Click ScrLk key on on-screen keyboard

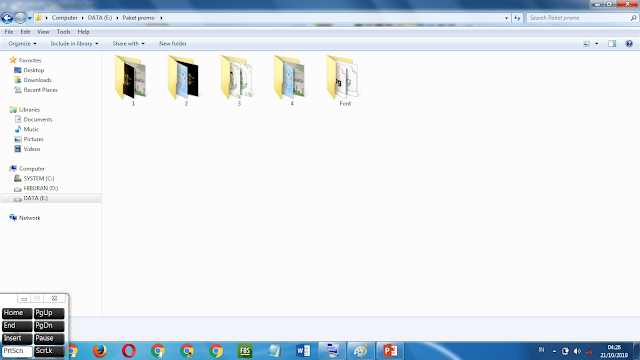pyautogui.click(x=49, y=351)
